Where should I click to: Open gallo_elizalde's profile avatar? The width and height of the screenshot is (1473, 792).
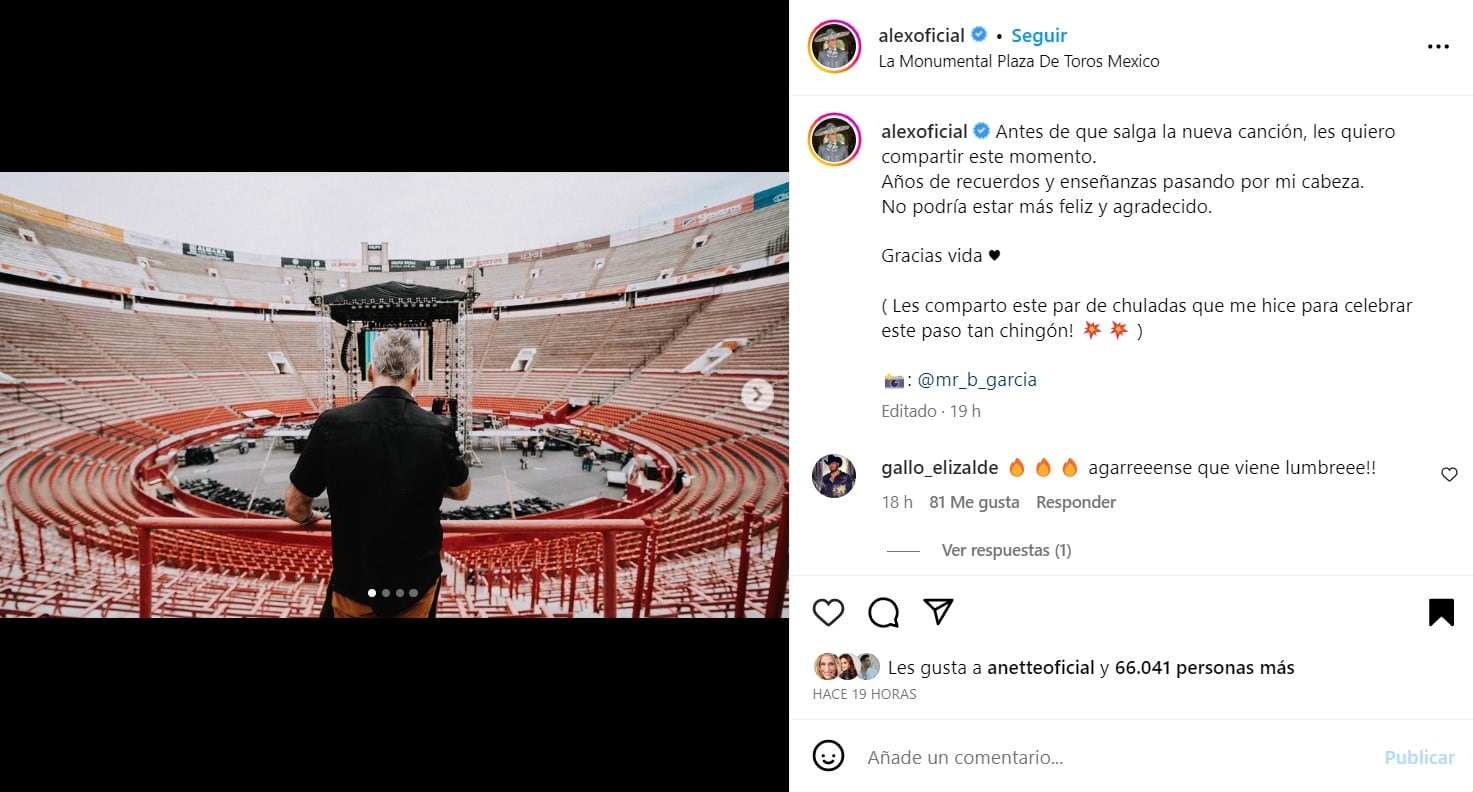pos(834,476)
